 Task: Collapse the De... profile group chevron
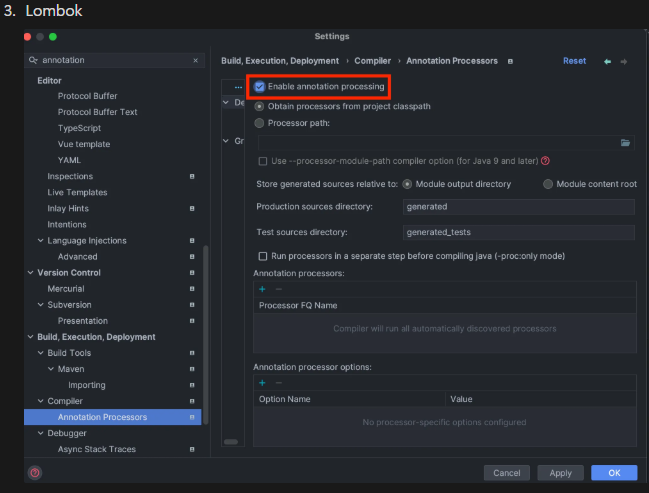[x=226, y=102]
